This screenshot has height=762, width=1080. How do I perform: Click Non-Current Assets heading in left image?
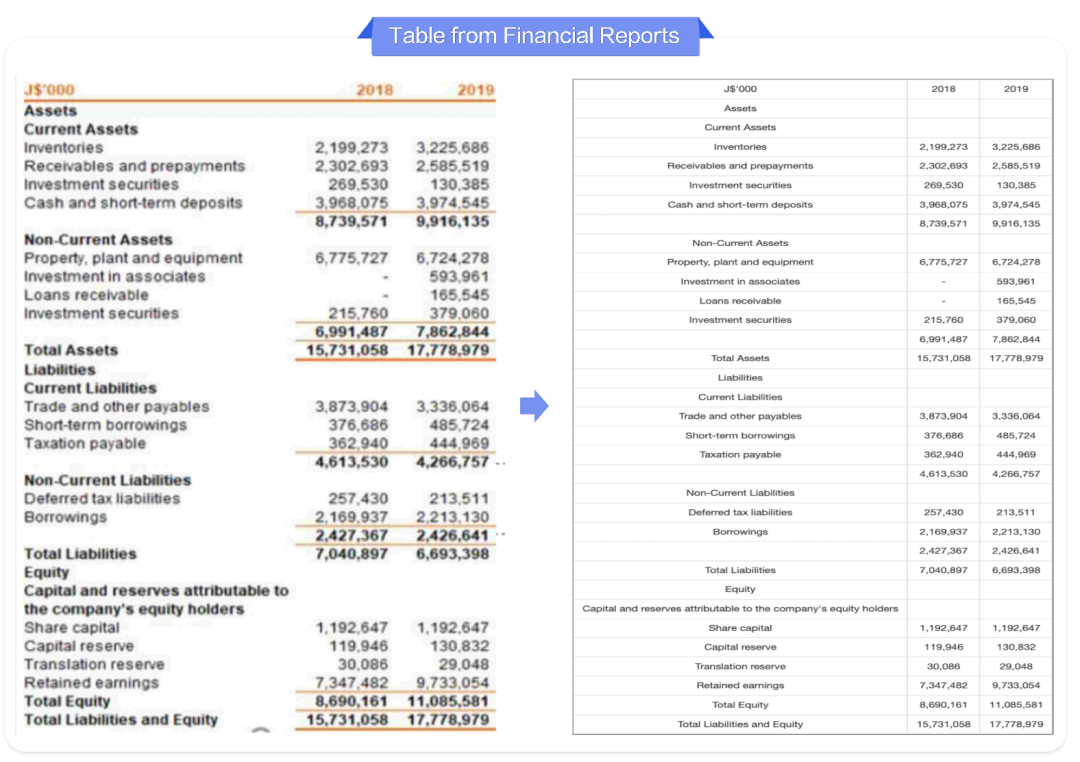(98, 240)
